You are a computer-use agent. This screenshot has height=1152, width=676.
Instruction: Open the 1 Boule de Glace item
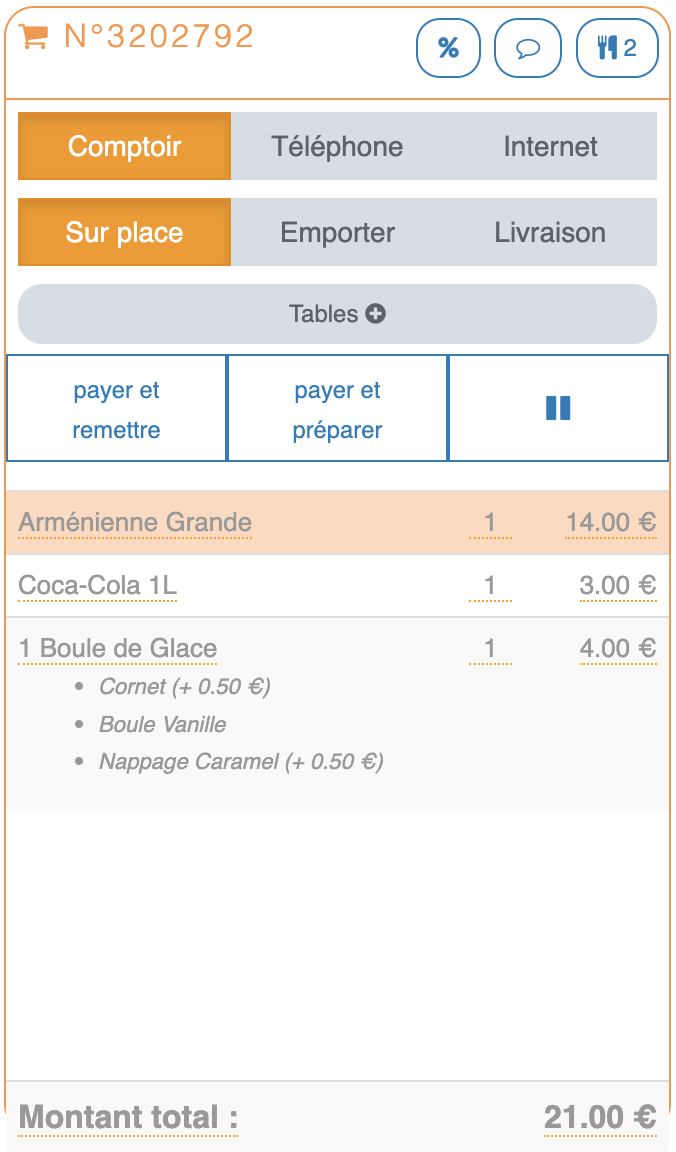pos(118,649)
